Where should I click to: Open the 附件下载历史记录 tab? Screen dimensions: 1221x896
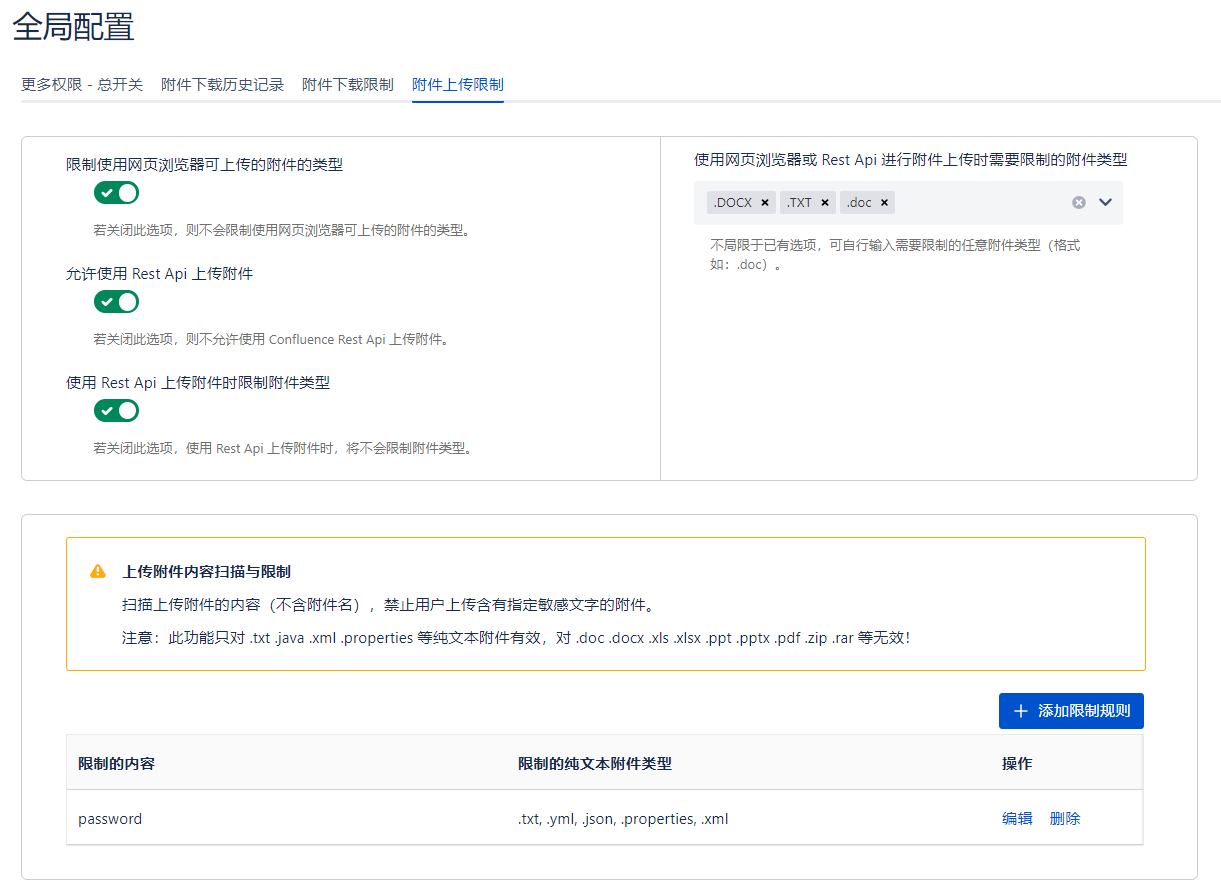[222, 85]
